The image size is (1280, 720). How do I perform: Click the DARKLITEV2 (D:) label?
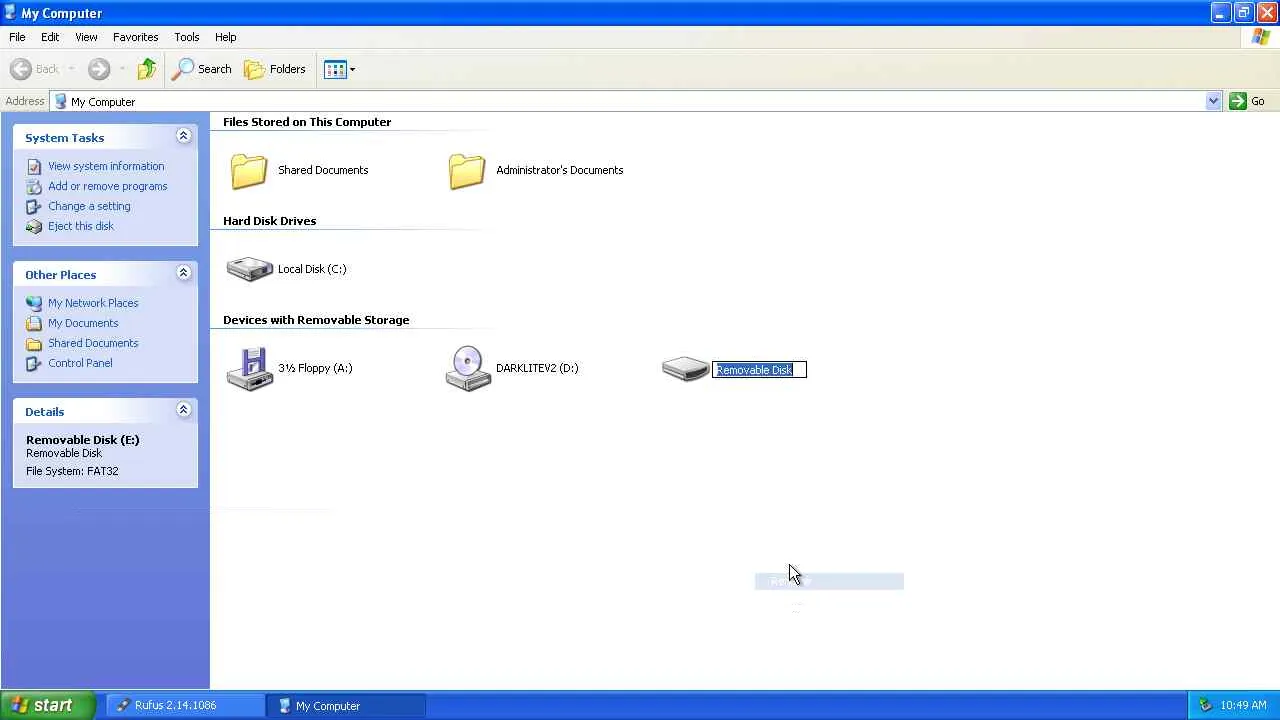click(x=537, y=368)
